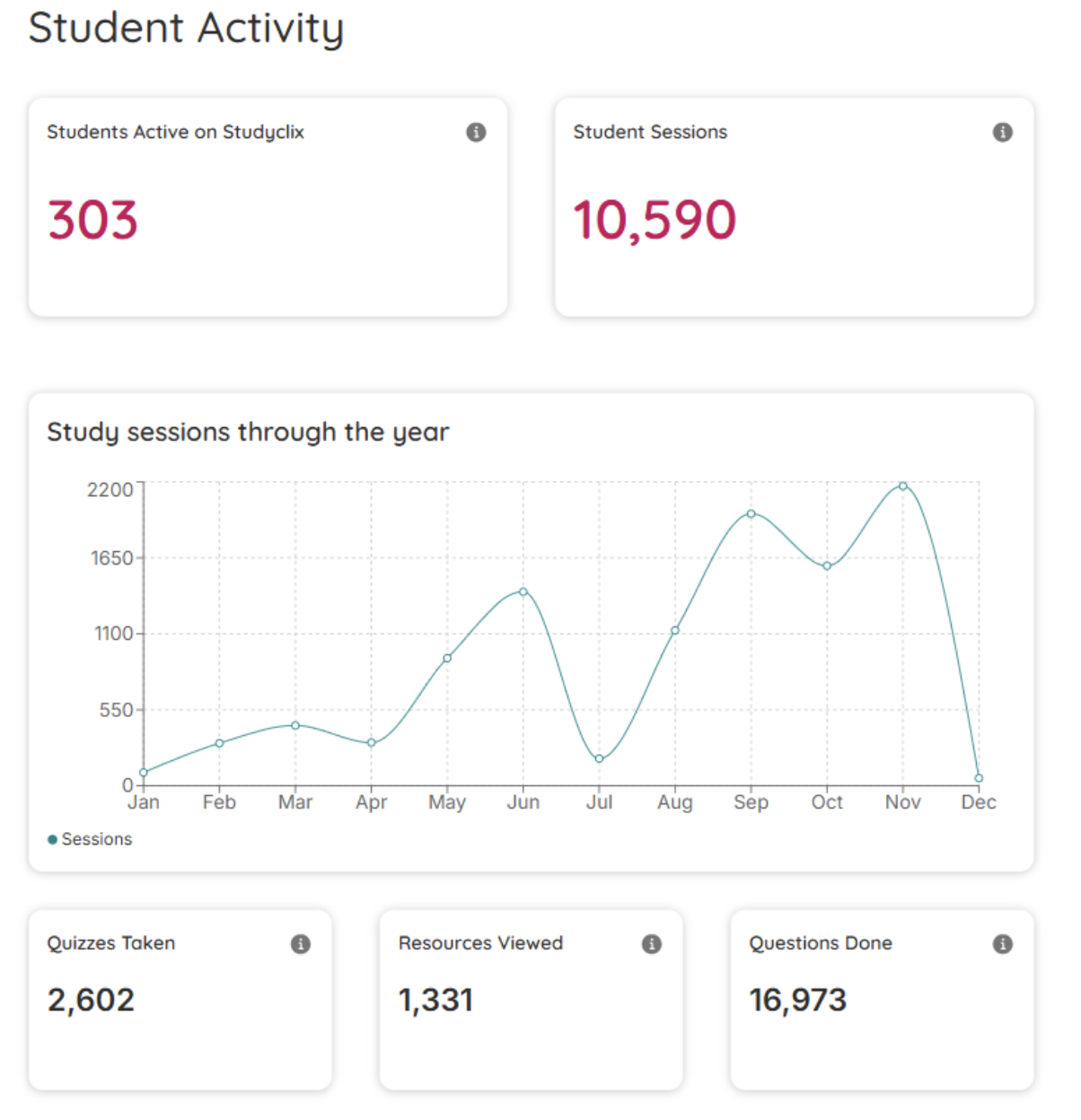Screen dimensions: 1081x1120
Task: Click the Nov x-axis label
Action: coord(903,802)
